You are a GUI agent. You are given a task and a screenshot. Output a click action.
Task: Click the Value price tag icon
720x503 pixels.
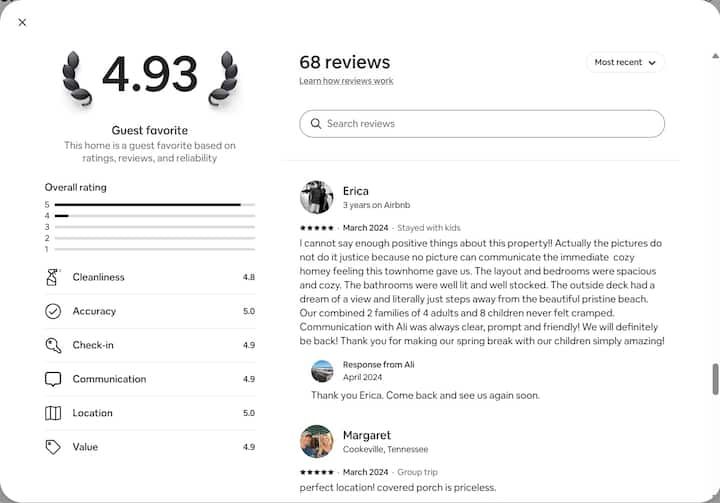(x=53, y=447)
